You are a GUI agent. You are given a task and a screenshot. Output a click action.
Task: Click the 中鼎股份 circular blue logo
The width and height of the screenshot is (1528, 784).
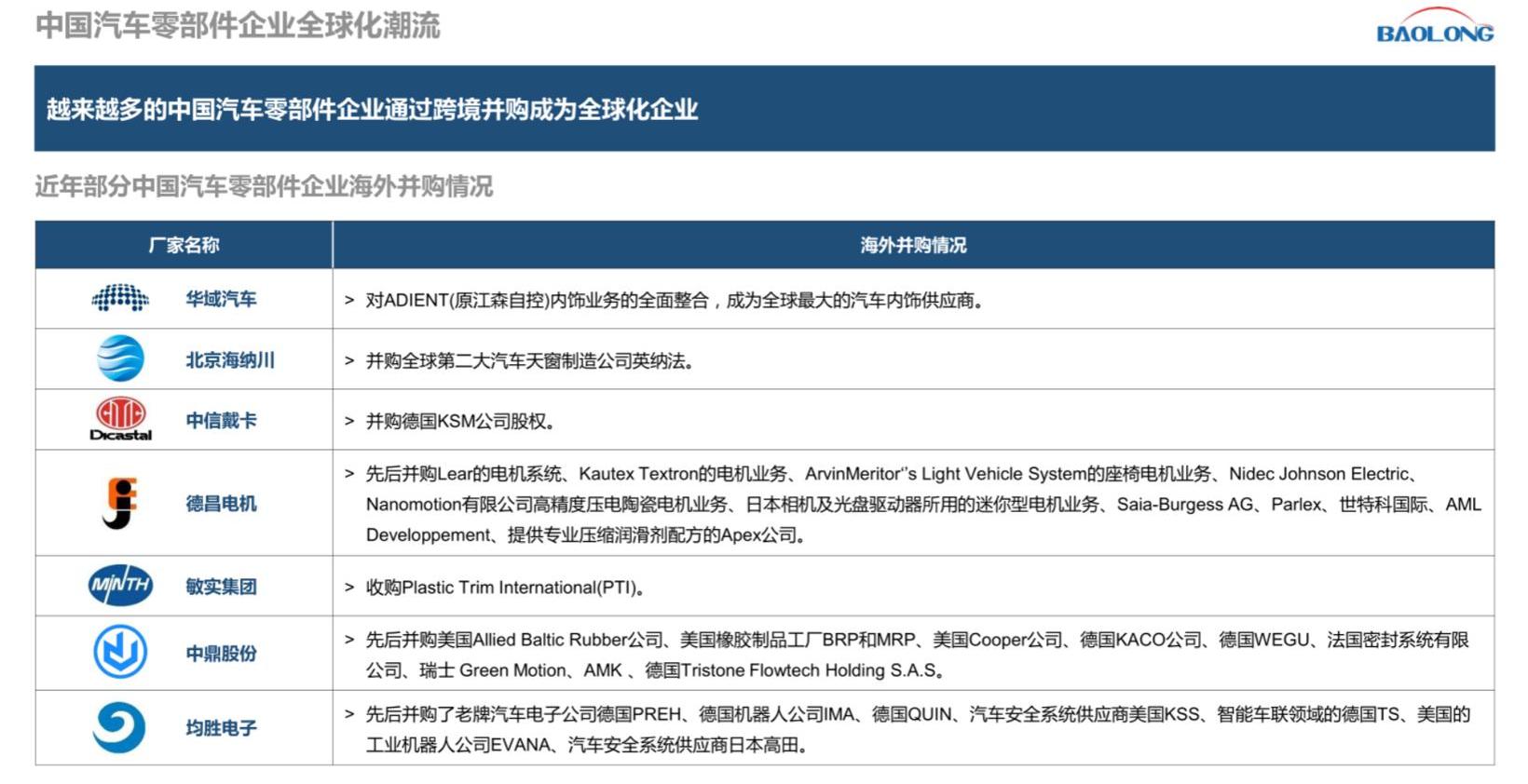tap(120, 652)
